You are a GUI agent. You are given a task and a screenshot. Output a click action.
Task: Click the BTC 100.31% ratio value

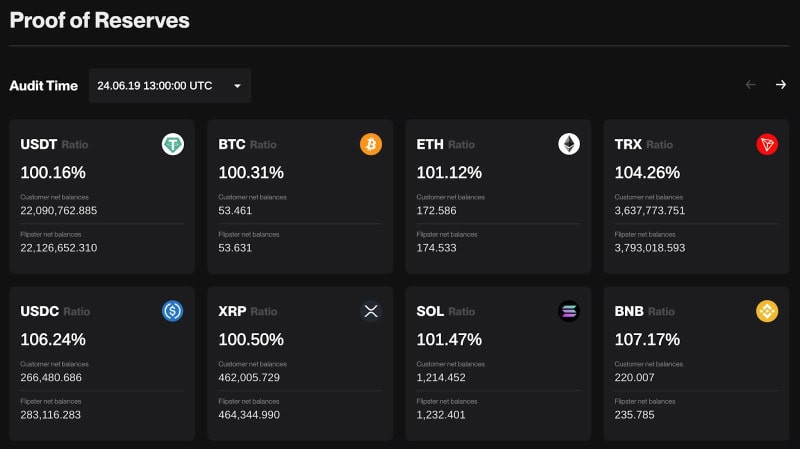pos(251,172)
